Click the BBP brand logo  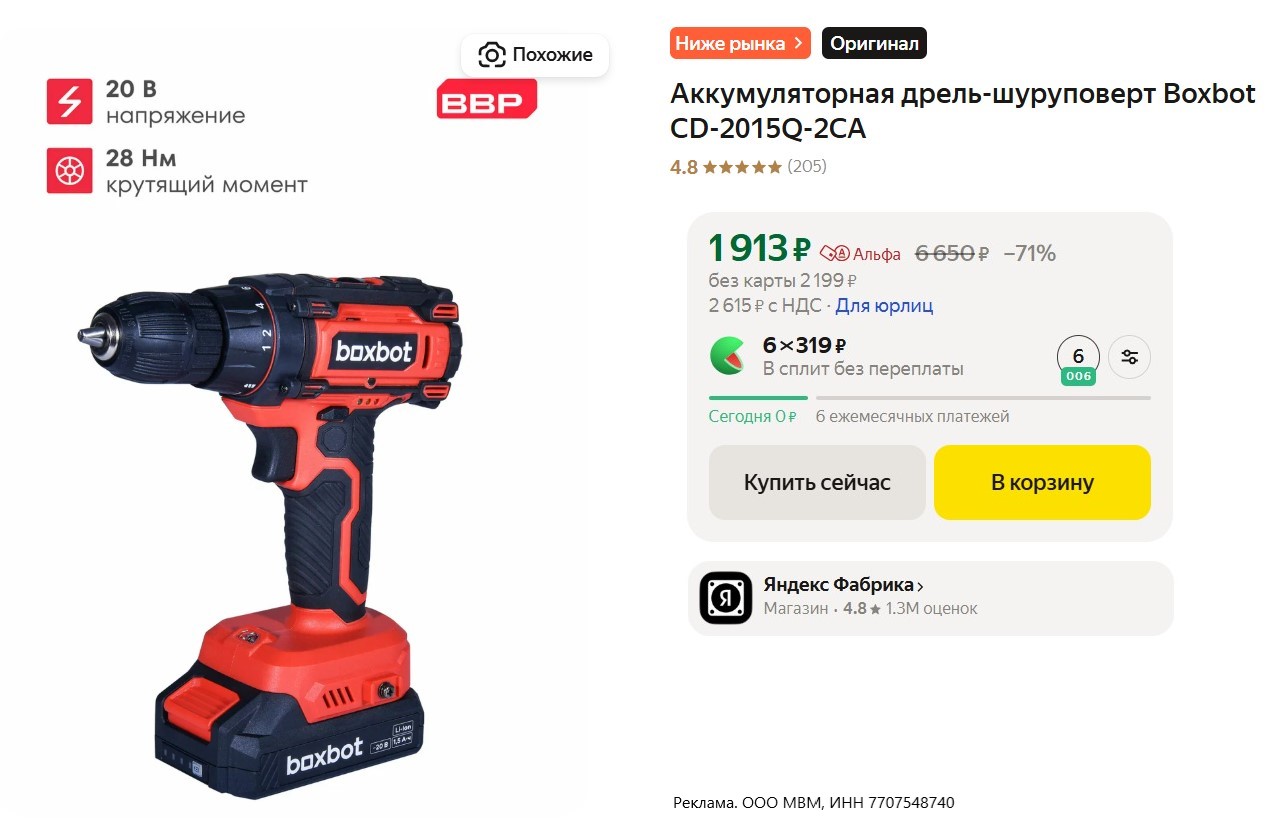(487, 100)
